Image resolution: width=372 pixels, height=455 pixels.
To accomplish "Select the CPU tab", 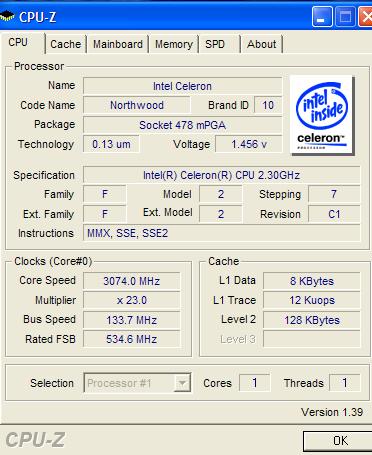I will click(x=22, y=43).
